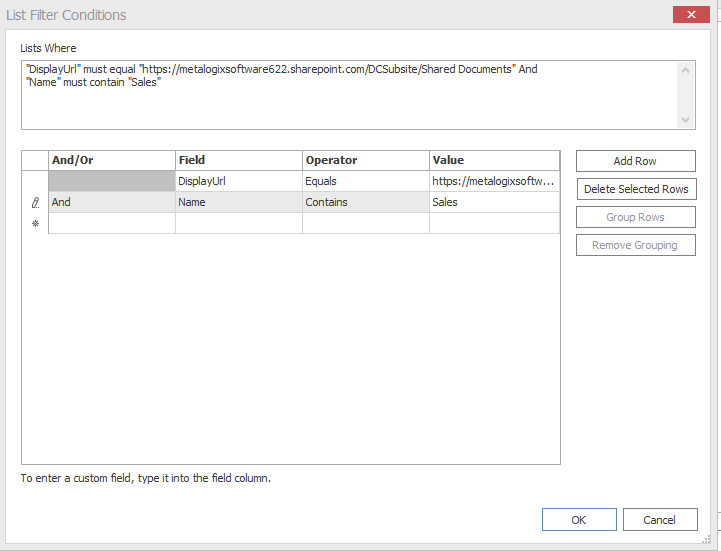Click the Group Rows button
Image resolution: width=721 pixels, height=551 pixels.
[x=635, y=217]
